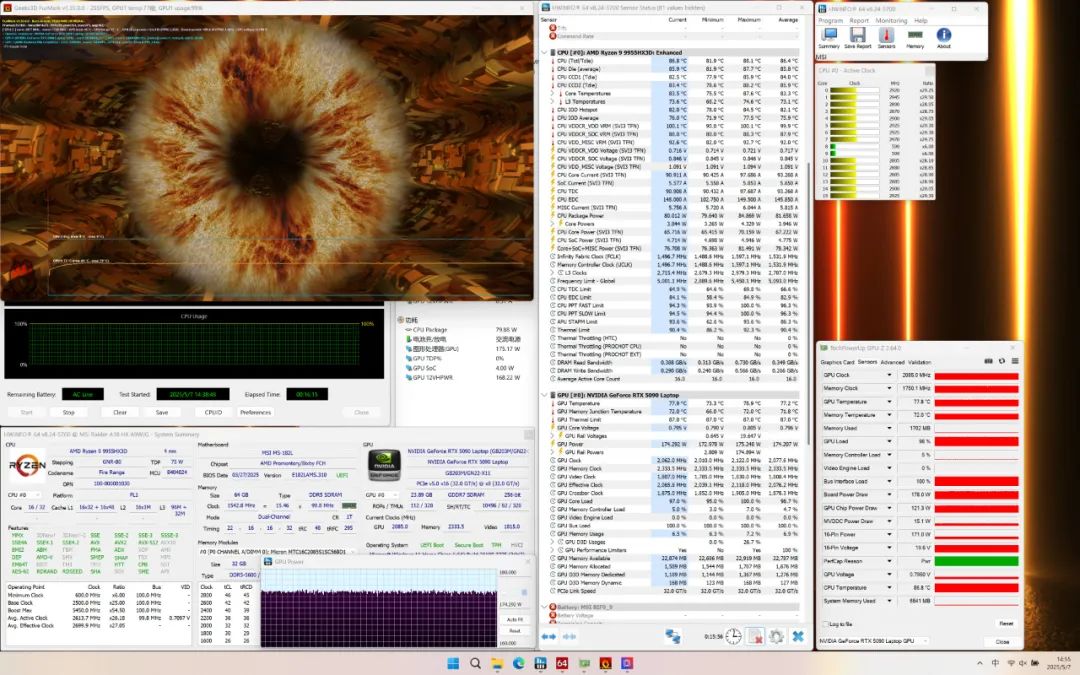1080x675 pixels.
Task: Select the Thermal Limit sensor row
Action: click(674, 330)
